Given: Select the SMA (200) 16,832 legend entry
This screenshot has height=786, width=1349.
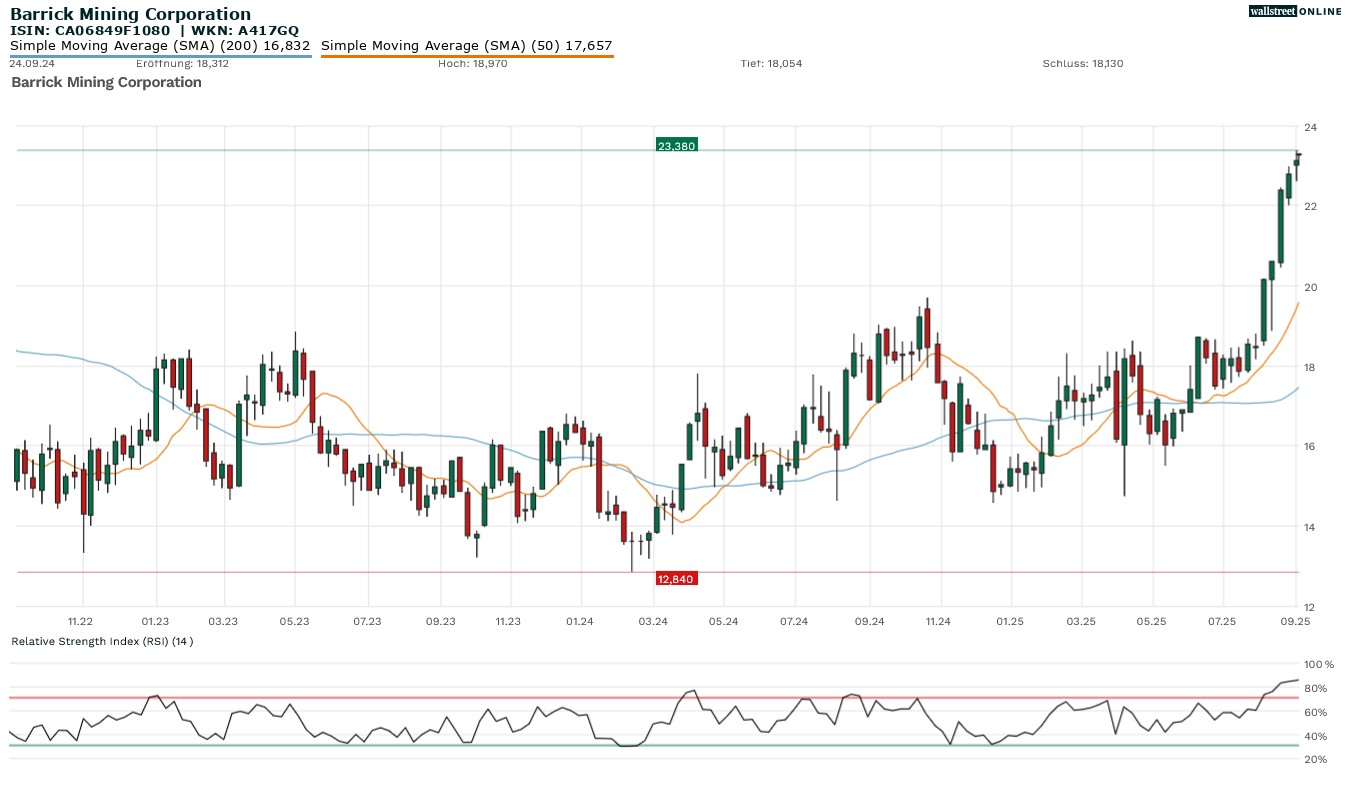Looking at the screenshot, I should point(160,45).
